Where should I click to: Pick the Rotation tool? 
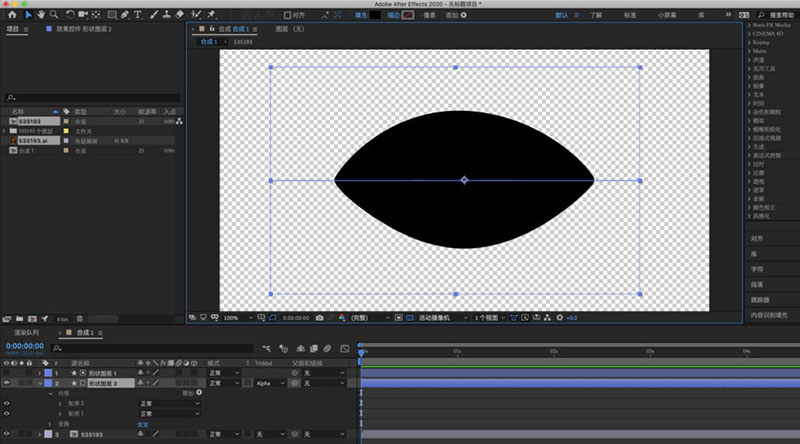(68, 15)
